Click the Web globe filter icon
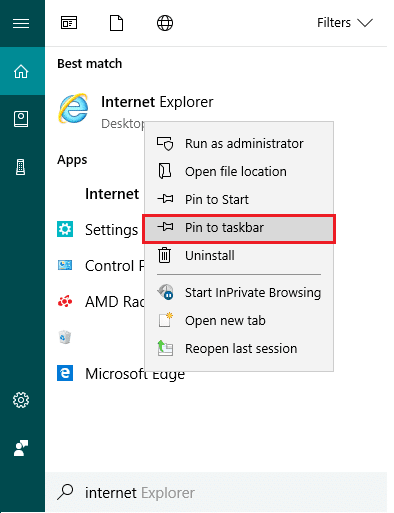The image size is (394, 513). click(x=165, y=23)
